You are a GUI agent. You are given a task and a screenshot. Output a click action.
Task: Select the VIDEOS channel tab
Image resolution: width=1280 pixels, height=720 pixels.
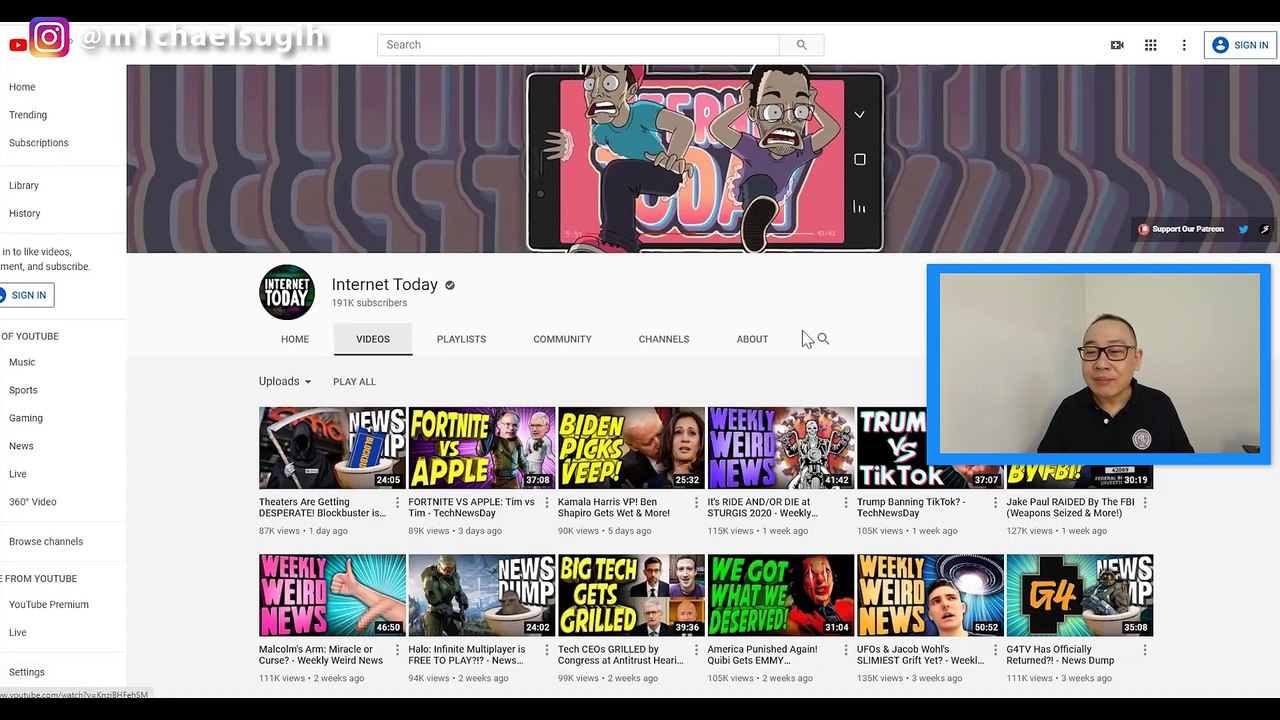pos(373,339)
